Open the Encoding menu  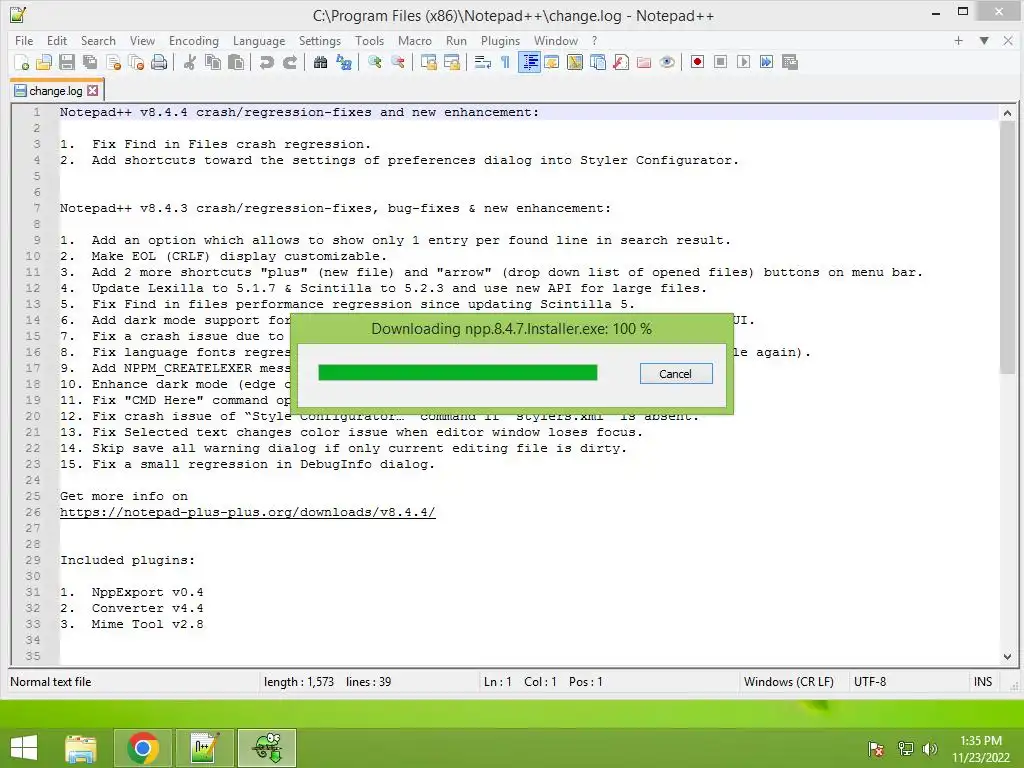(193, 40)
